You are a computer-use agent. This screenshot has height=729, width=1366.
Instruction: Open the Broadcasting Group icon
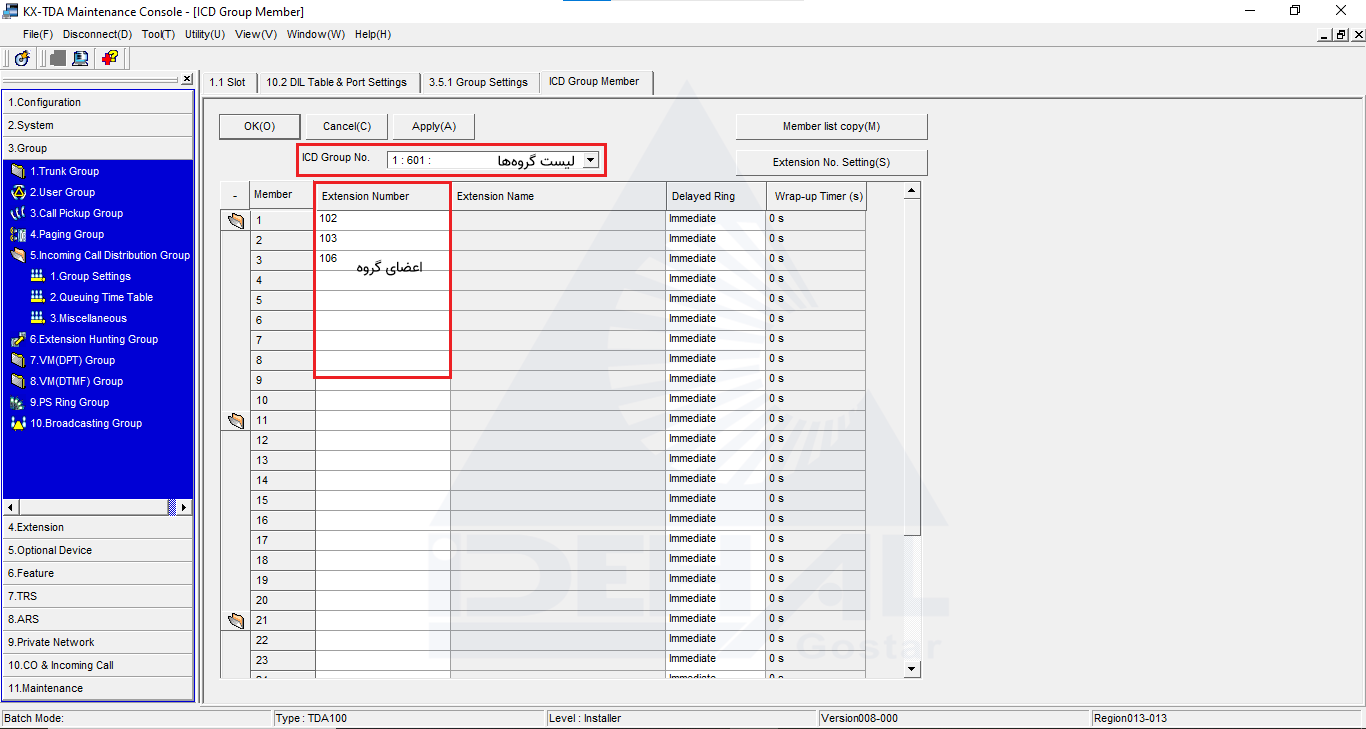(18, 423)
